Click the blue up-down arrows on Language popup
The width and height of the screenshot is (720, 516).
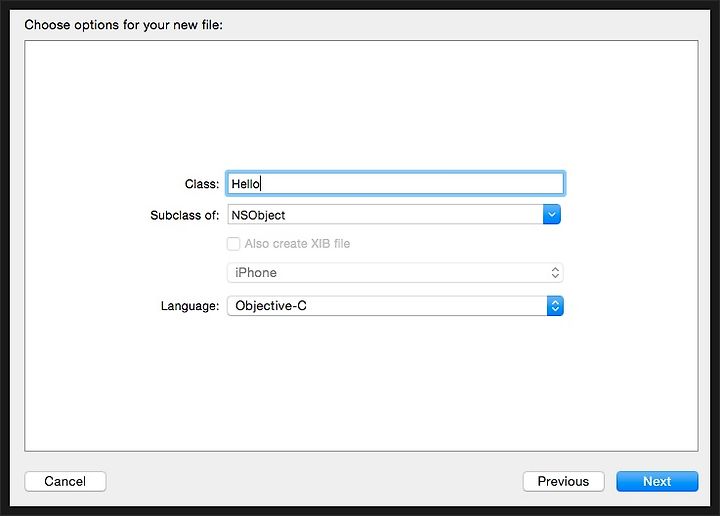(555, 306)
